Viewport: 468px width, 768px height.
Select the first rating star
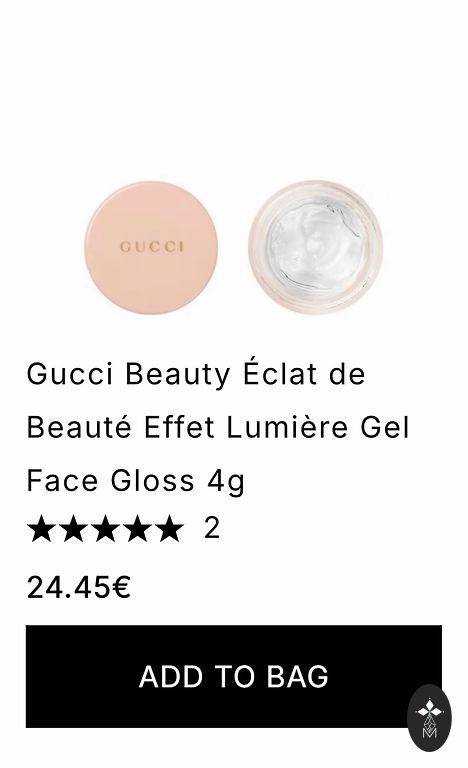tap(41, 528)
